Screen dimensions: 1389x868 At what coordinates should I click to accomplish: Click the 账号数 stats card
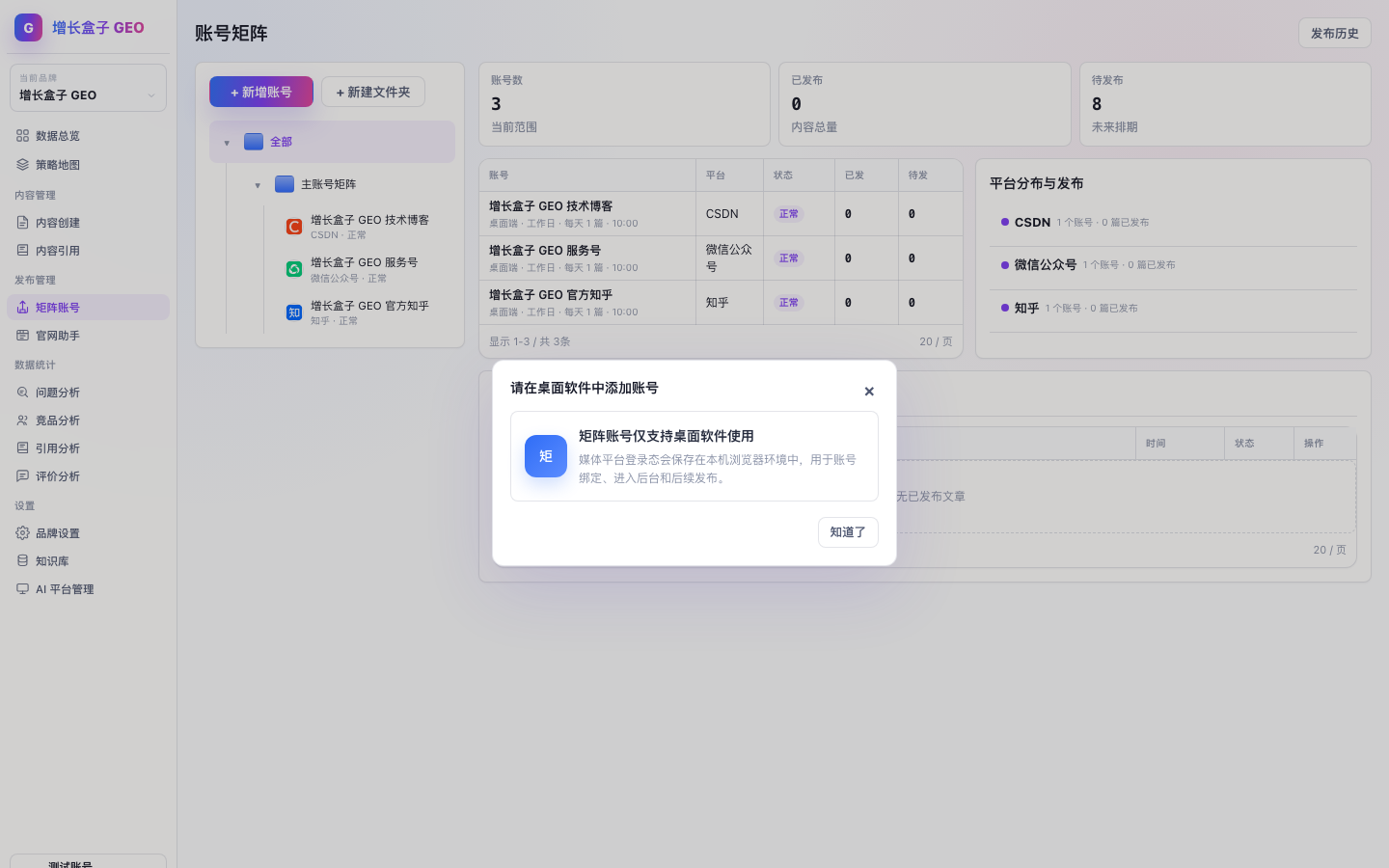click(624, 104)
